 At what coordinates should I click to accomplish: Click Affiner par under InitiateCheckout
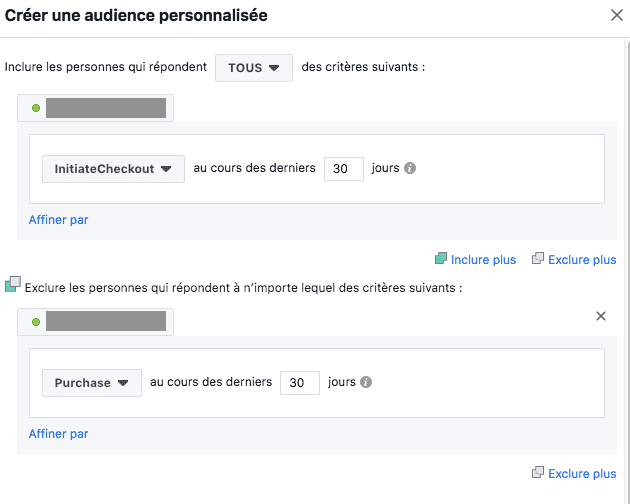click(x=58, y=220)
